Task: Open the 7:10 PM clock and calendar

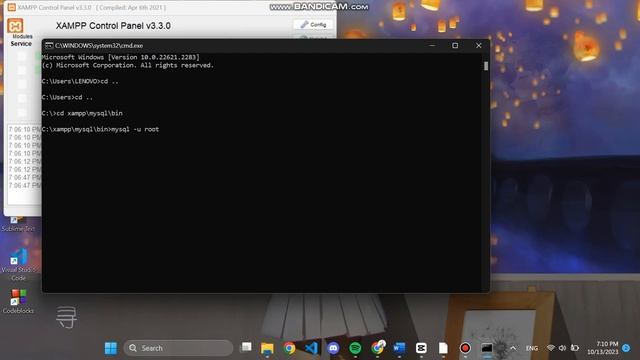Action: click(602, 348)
